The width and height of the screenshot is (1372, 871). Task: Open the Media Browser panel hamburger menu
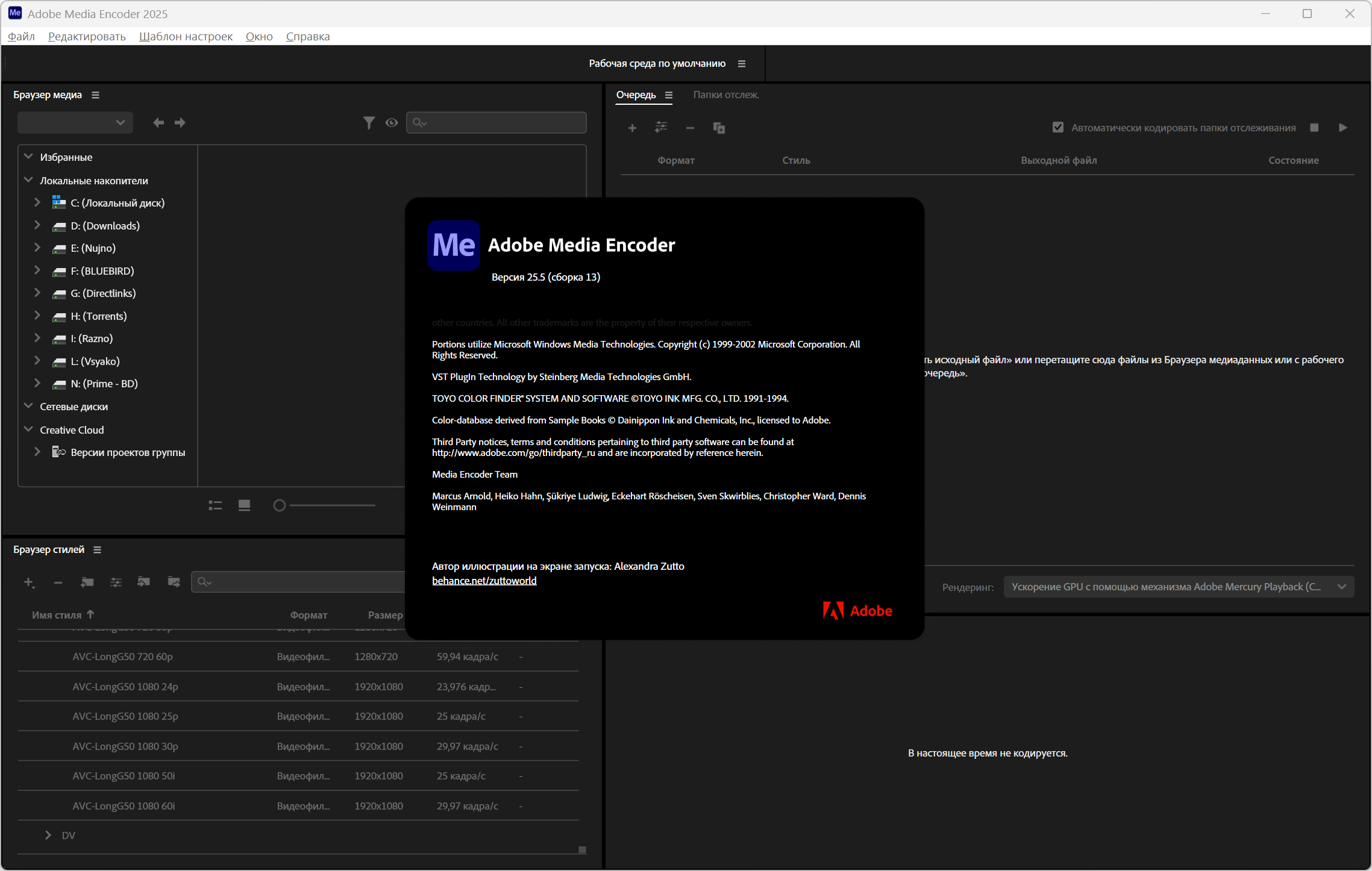pos(95,95)
